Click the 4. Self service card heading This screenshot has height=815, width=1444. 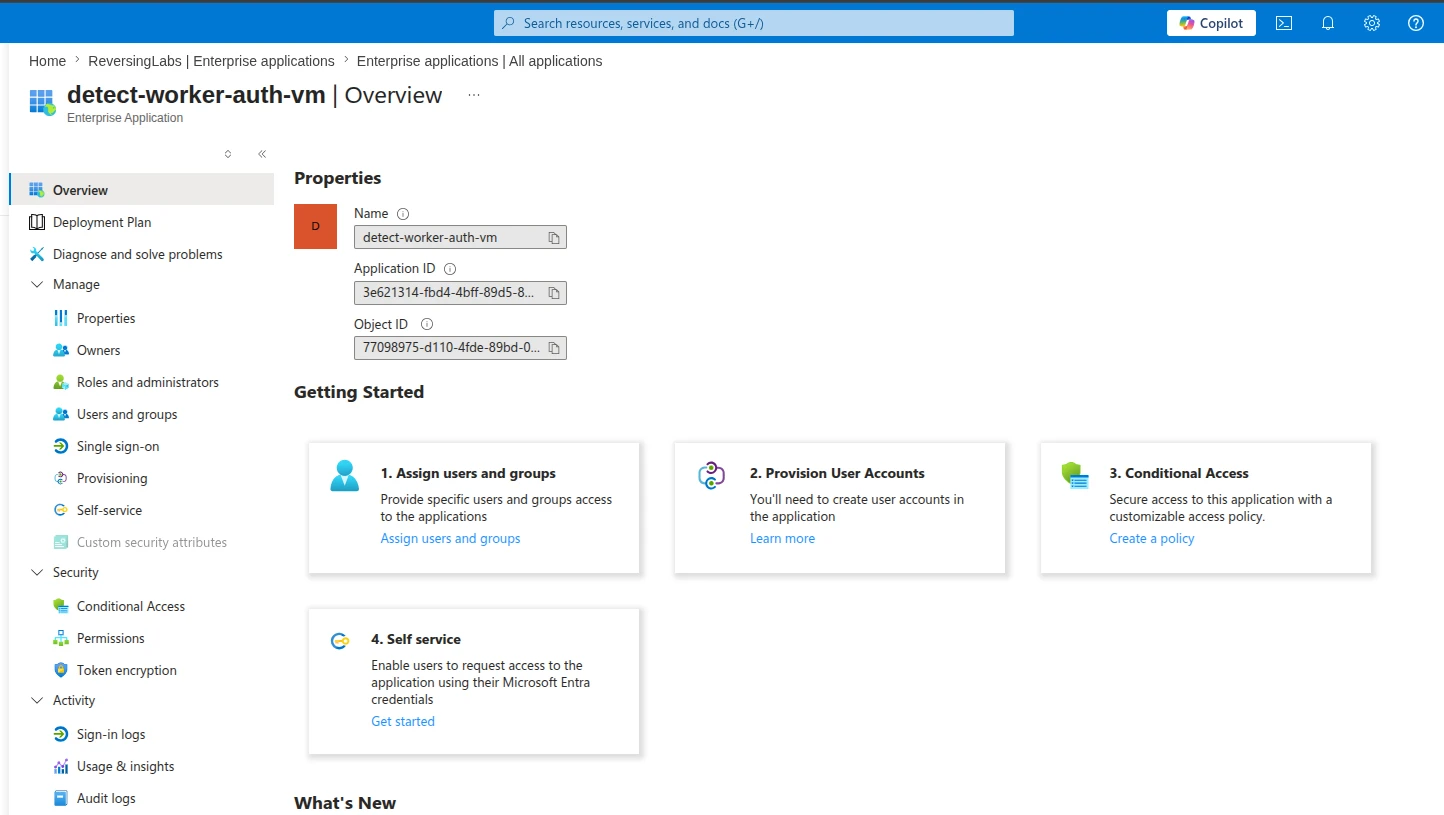point(416,639)
